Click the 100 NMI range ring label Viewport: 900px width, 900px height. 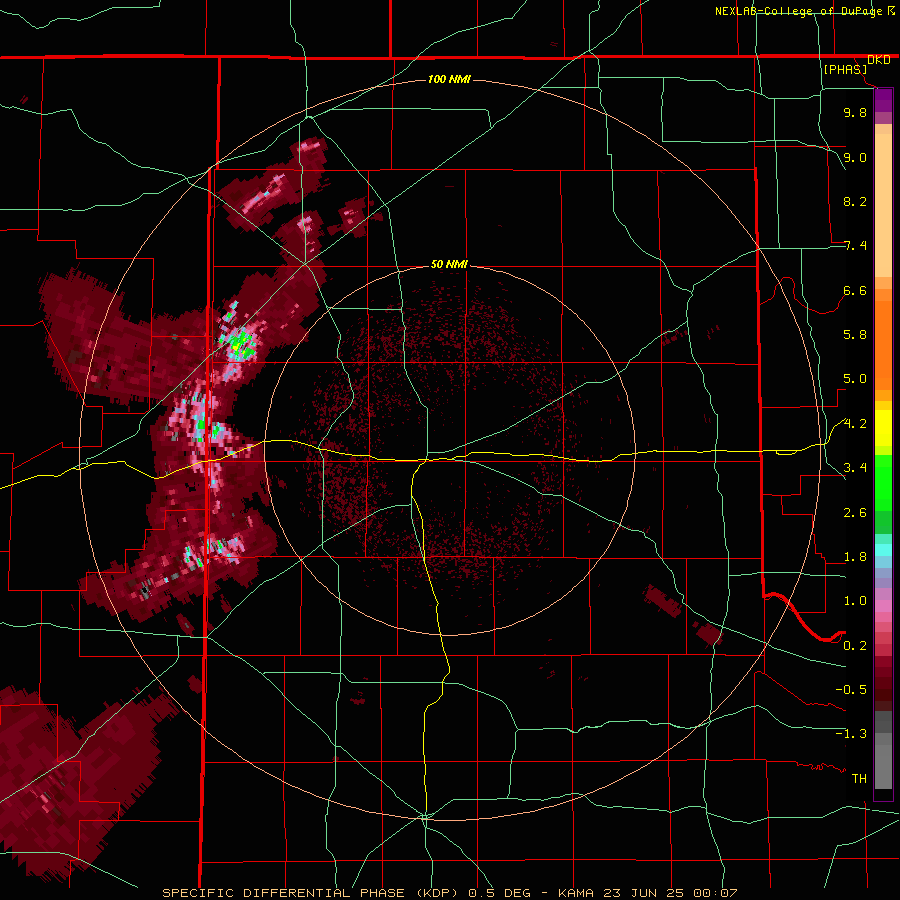click(x=449, y=79)
